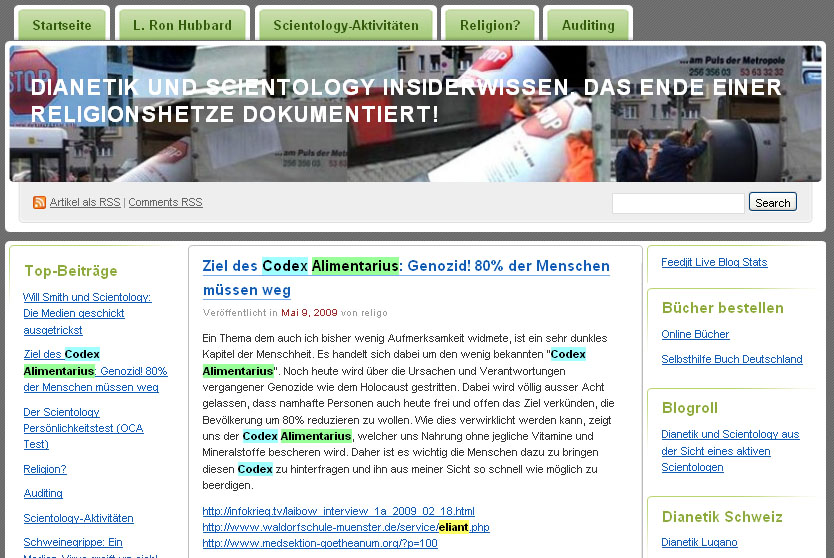Follow the waldorfschule-muenster.de link
The height and width of the screenshot is (558, 834).
345,527
